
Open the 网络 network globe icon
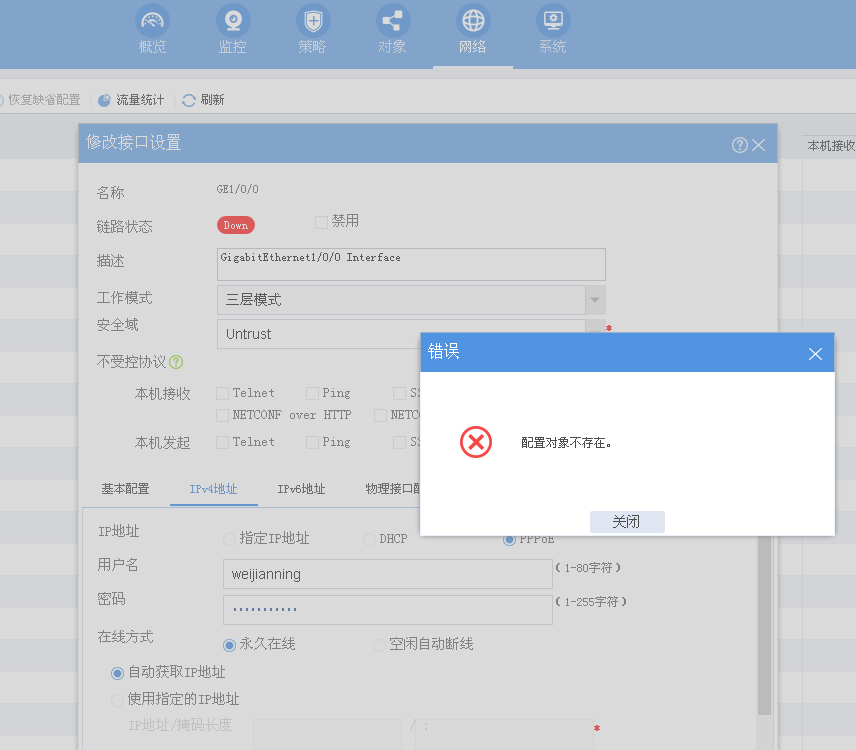[473, 21]
